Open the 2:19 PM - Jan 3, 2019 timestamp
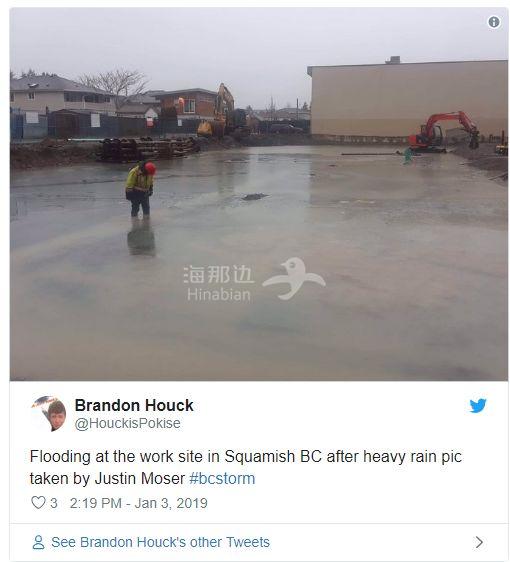The image size is (510, 562). pos(138,503)
